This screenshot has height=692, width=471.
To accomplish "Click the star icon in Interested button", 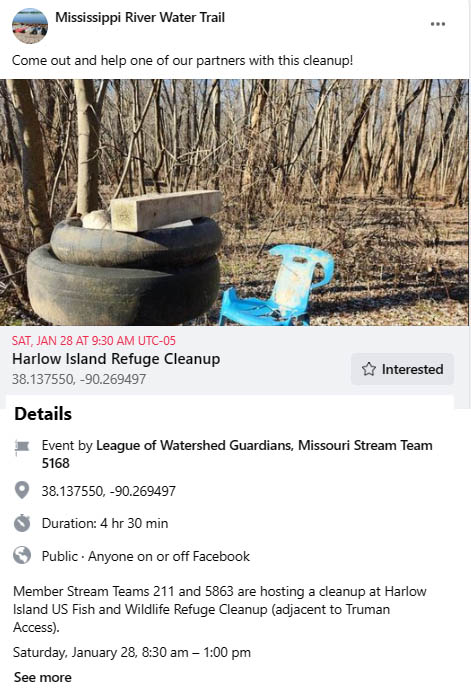I will (x=369, y=369).
